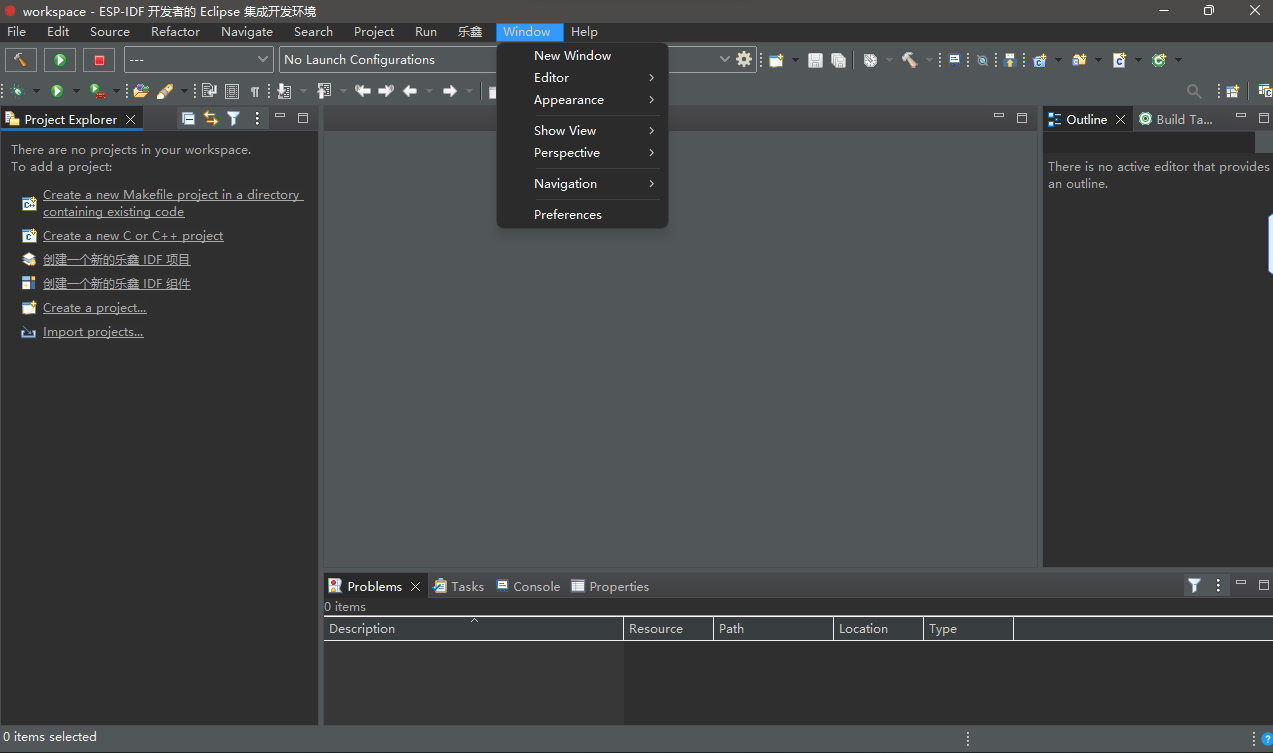Open the launch mode combo box showing ---
Screen dimensions: 1273x753
pyautogui.click(x=198, y=60)
